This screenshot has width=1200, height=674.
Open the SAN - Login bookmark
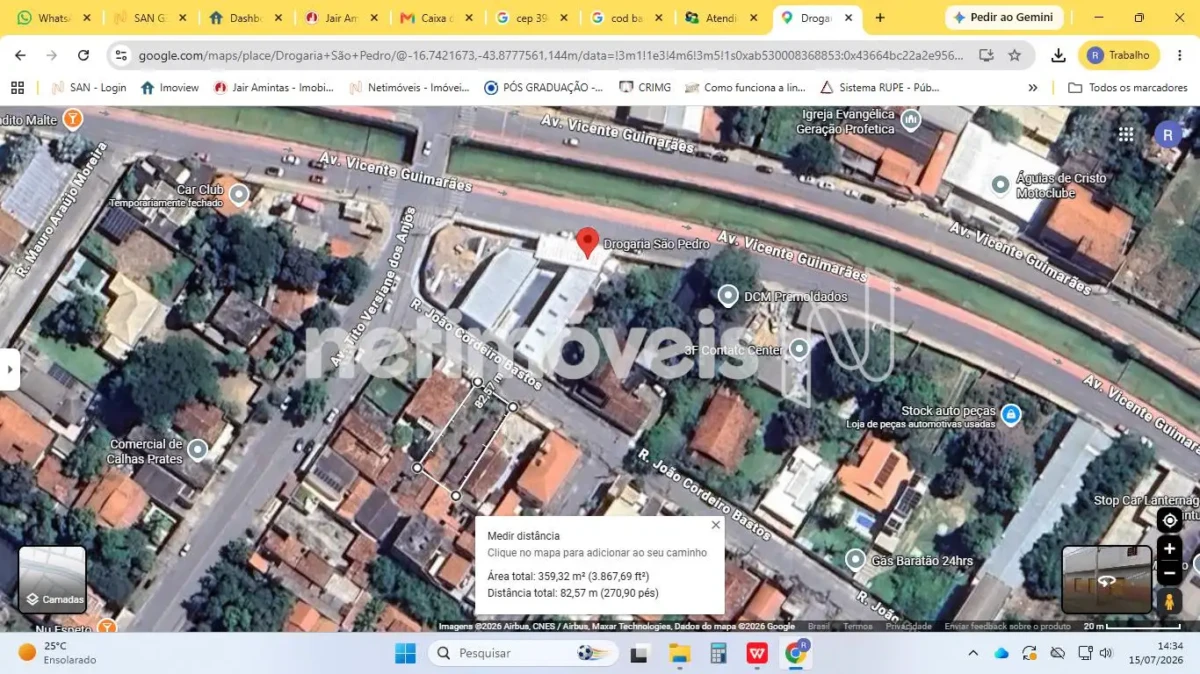tap(89, 88)
